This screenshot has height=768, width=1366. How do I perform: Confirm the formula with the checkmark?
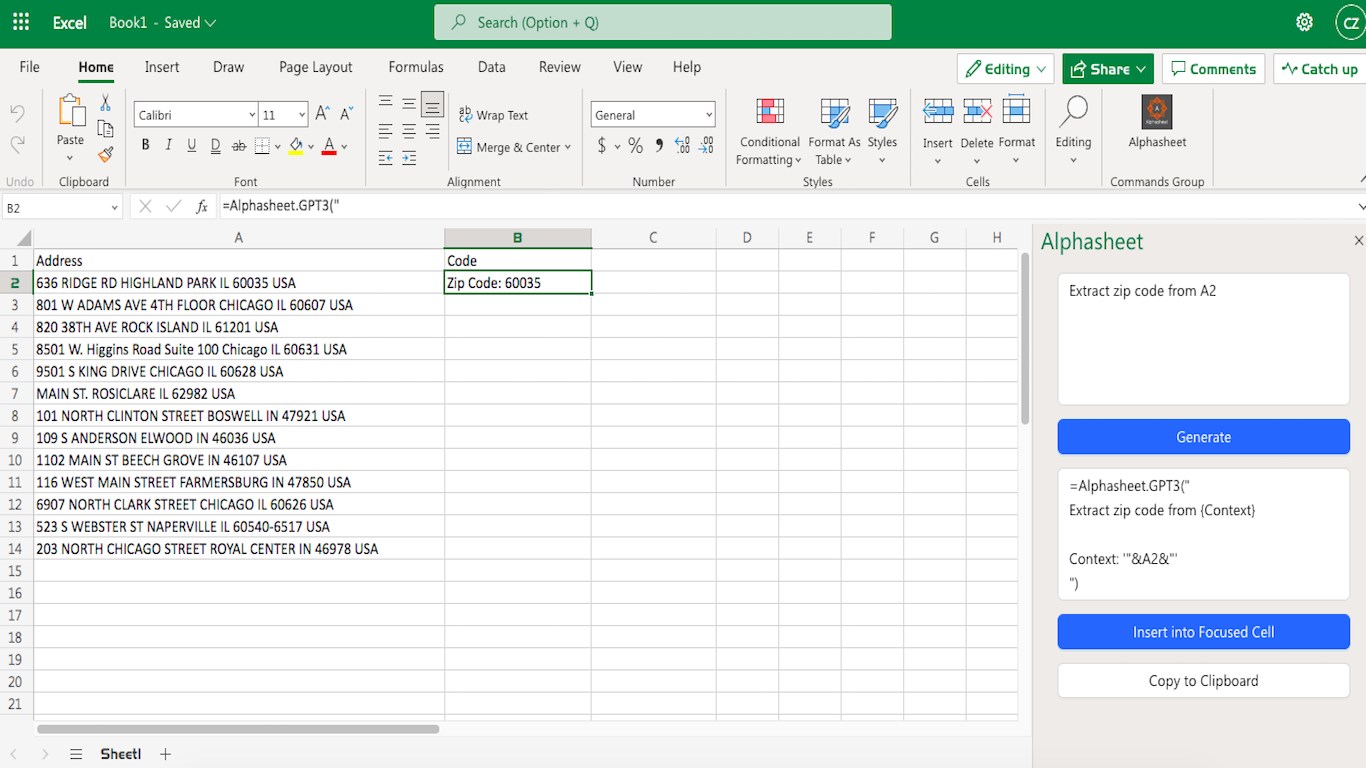point(173,207)
